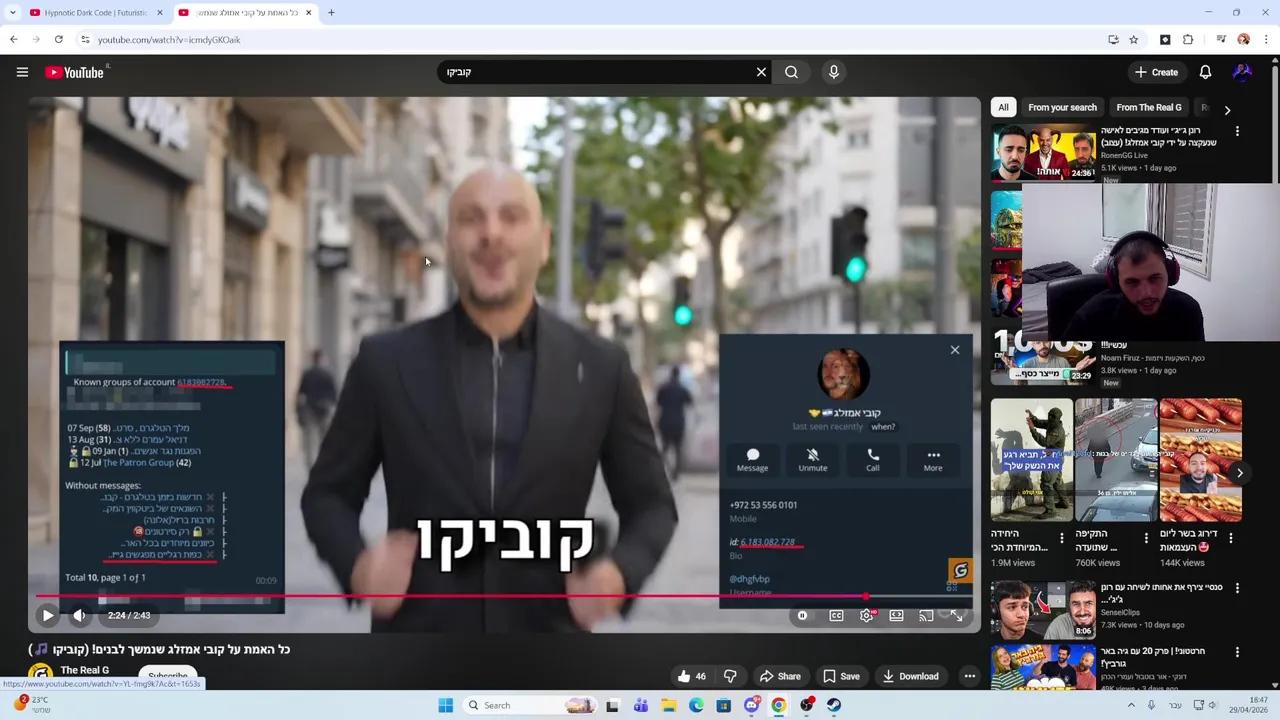Viewport: 1280px width, 720px height.
Task: Enter full screen mode
Action: 956,616
